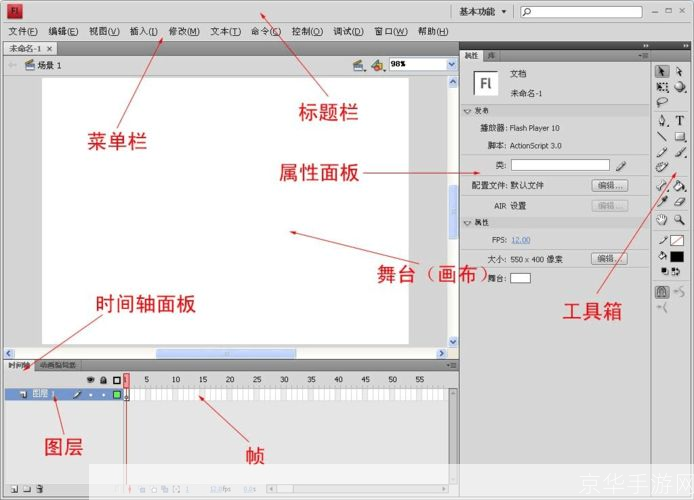Select the Zoom magnifier tool
This screenshot has height=500, width=694.
[680, 219]
